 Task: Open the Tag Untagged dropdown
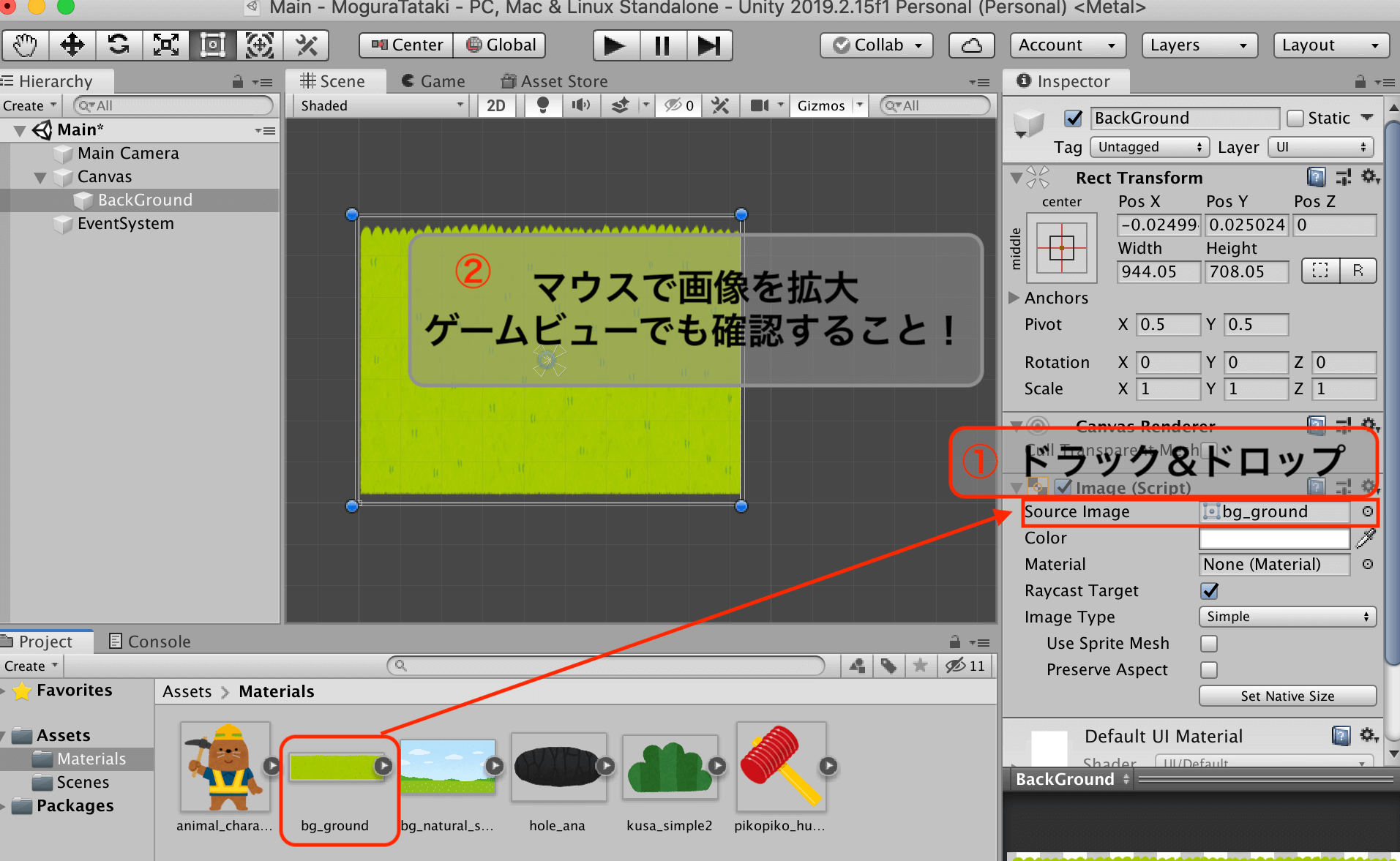(1149, 147)
